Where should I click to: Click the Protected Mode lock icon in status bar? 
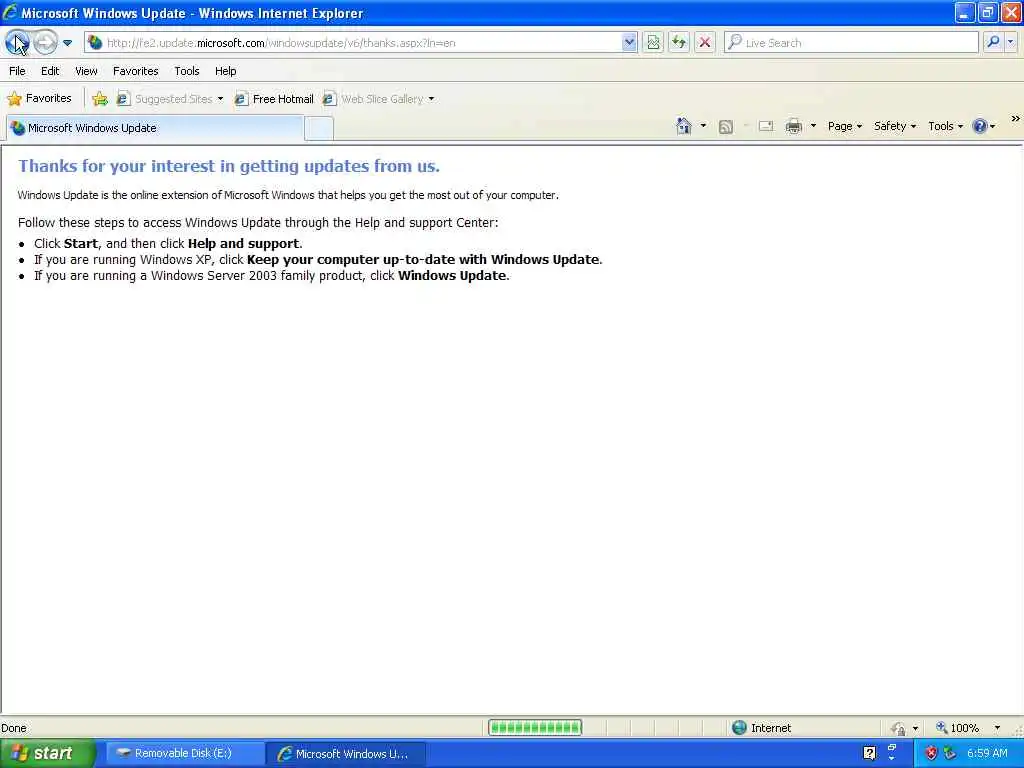[x=899, y=728]
